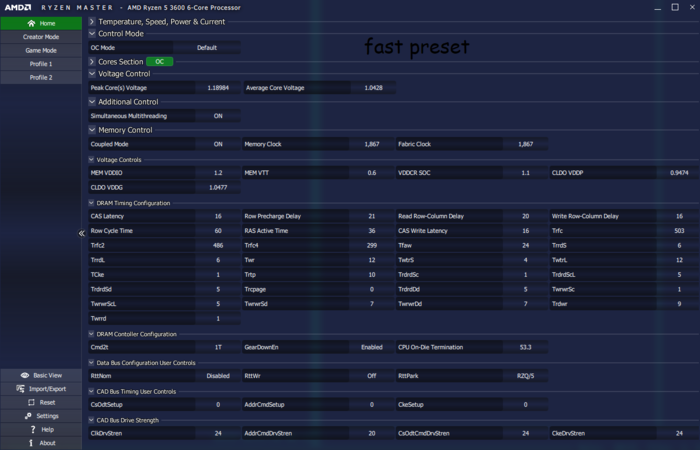This screenshot has width=700, height=450.
Task: Click Trfc2 value 486
Action: 218,246
